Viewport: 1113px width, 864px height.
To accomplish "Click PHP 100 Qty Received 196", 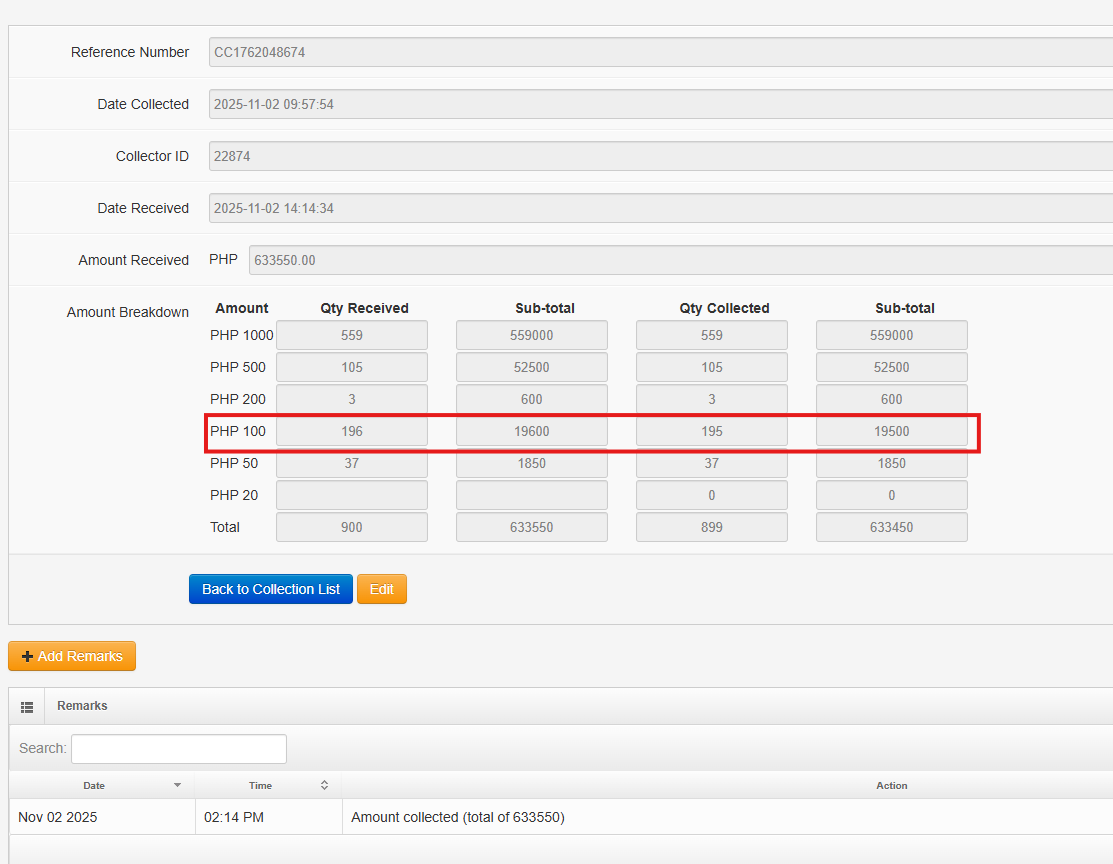I will pos(352,431).
